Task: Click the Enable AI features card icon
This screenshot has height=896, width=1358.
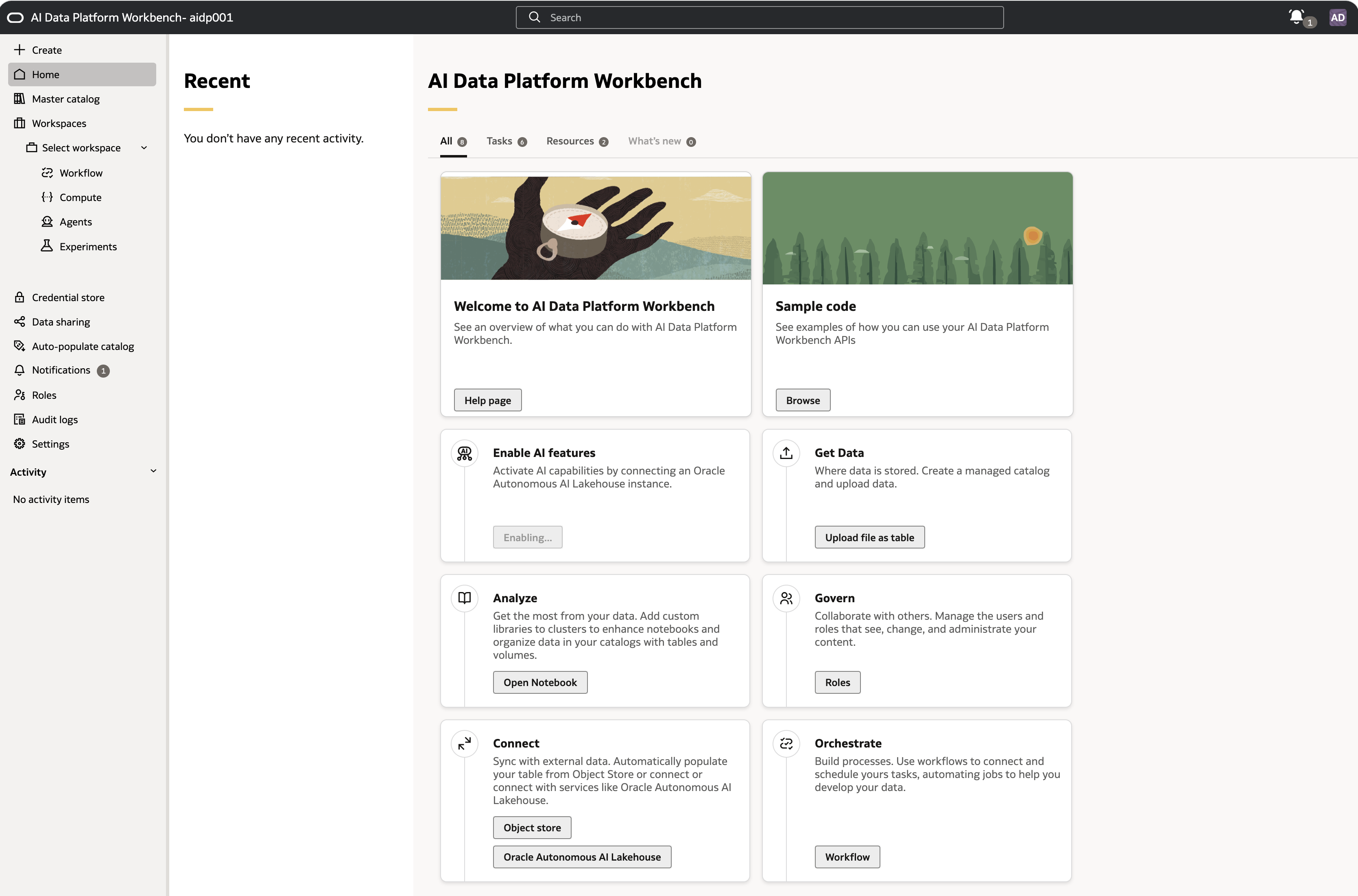Action: 465,454
